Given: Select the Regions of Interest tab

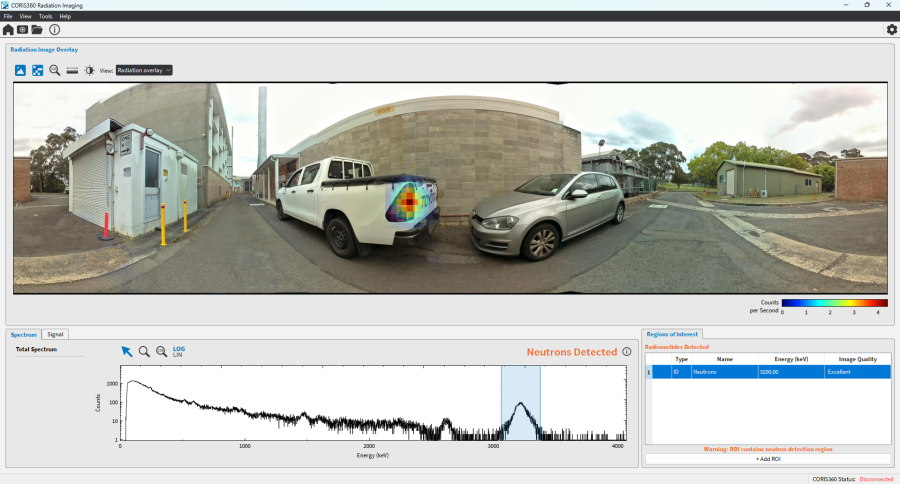Looking at the screenshot, I should (672, 334).
